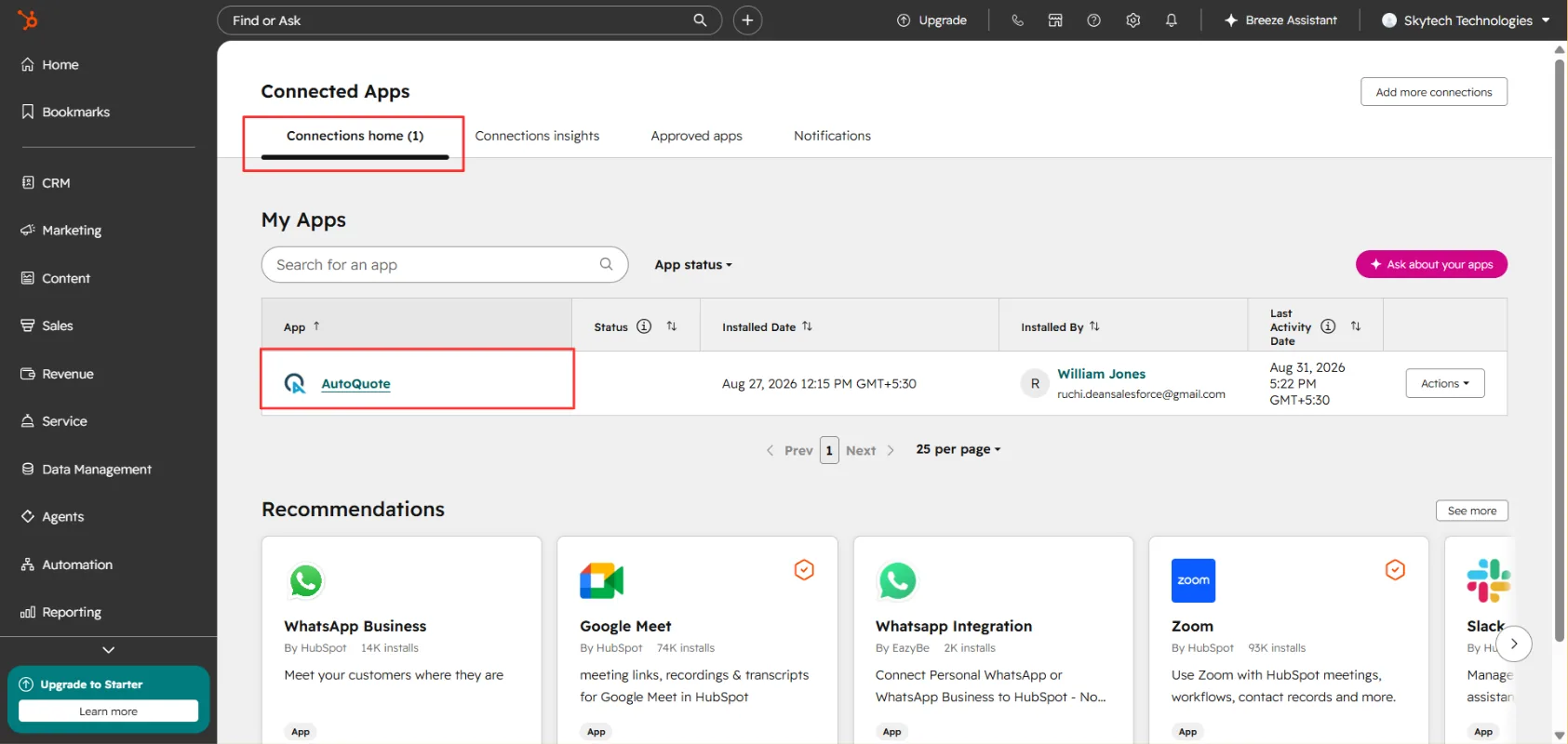Click the certified badge on Google Meet card
Screen dimensions: 1568x744
[804, 570]
